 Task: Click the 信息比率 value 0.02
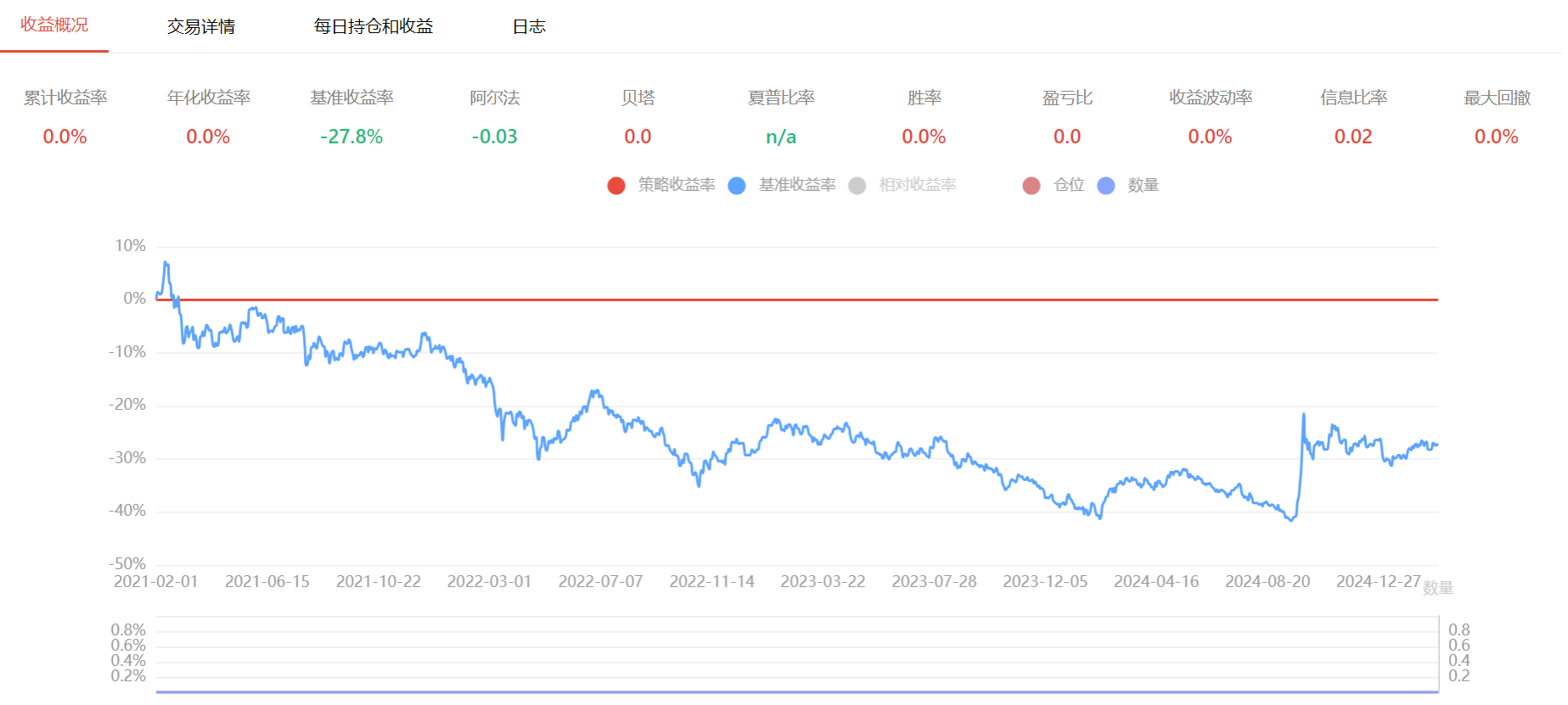coord(1353,137)
